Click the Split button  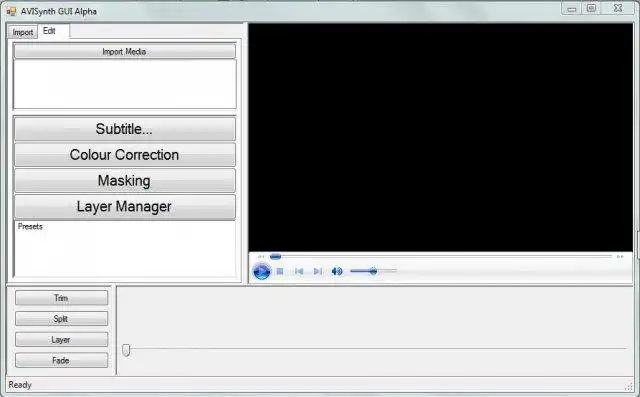pos(62,319)
